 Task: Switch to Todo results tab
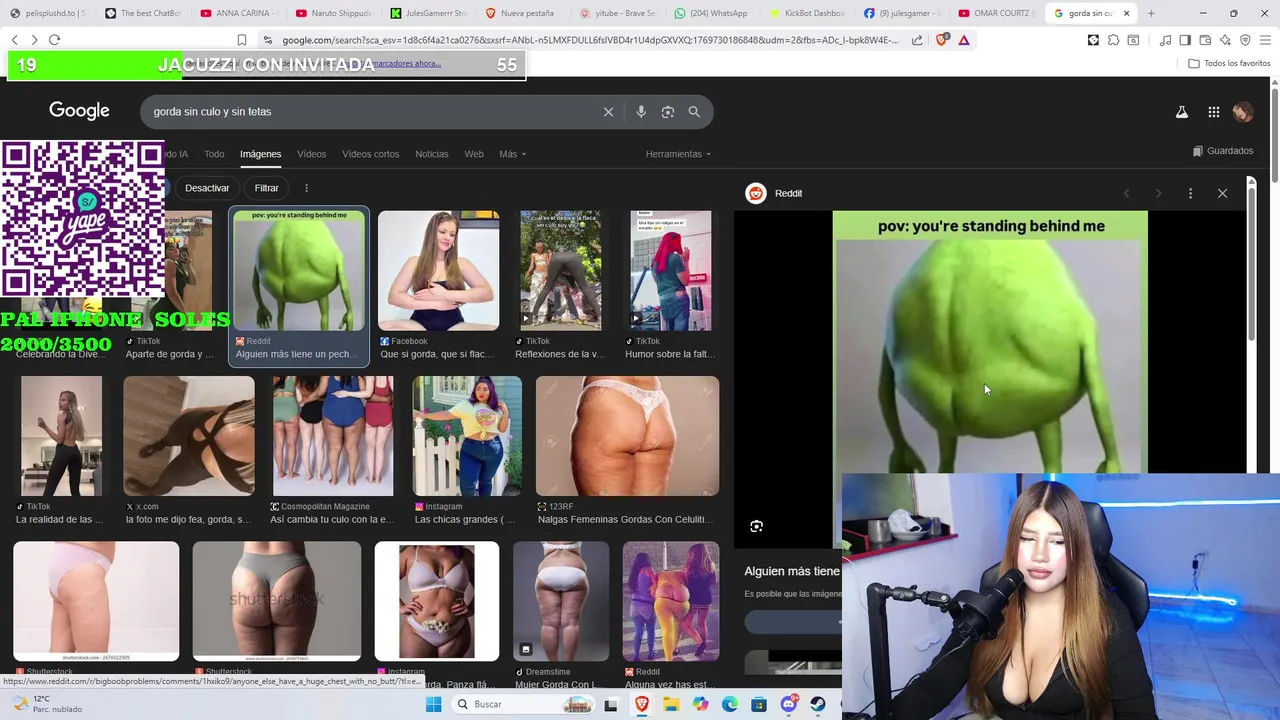pyautogui.click(x=214, y=154)
